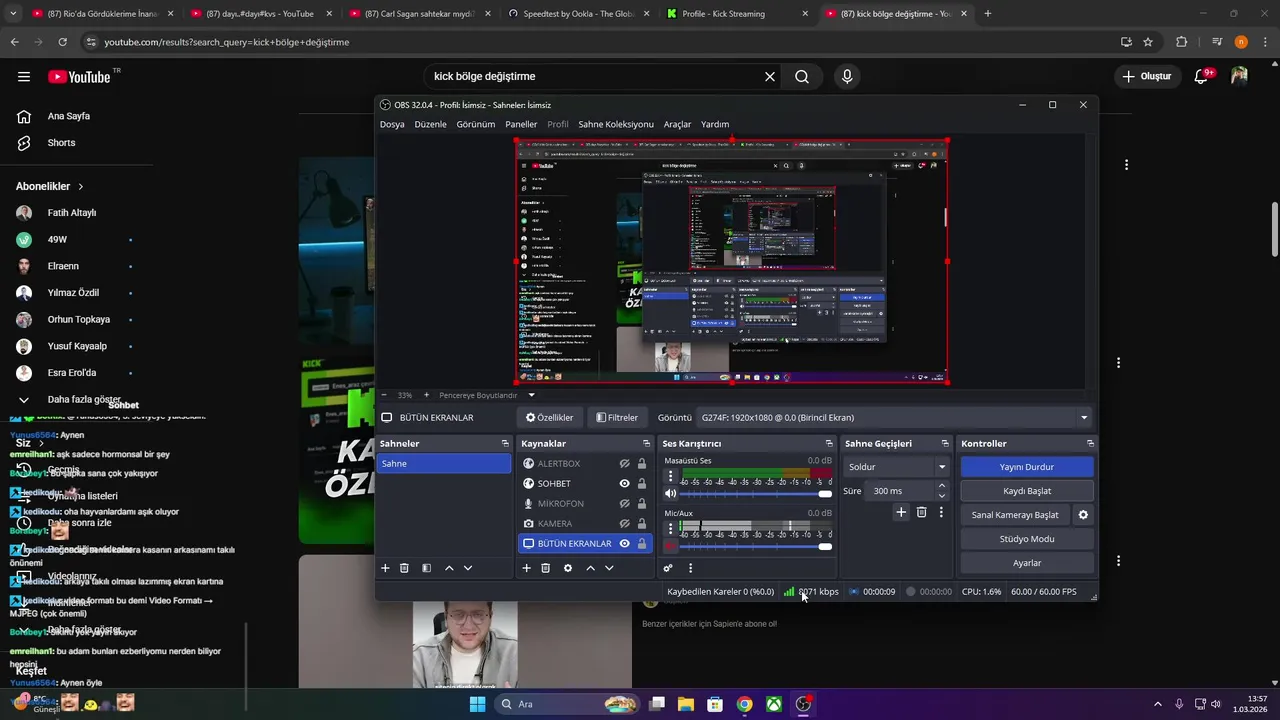Image resolution: width=1280 pixels, height=720 pixels.
Task: Show the ALERTBOX source
Action: 624,464
